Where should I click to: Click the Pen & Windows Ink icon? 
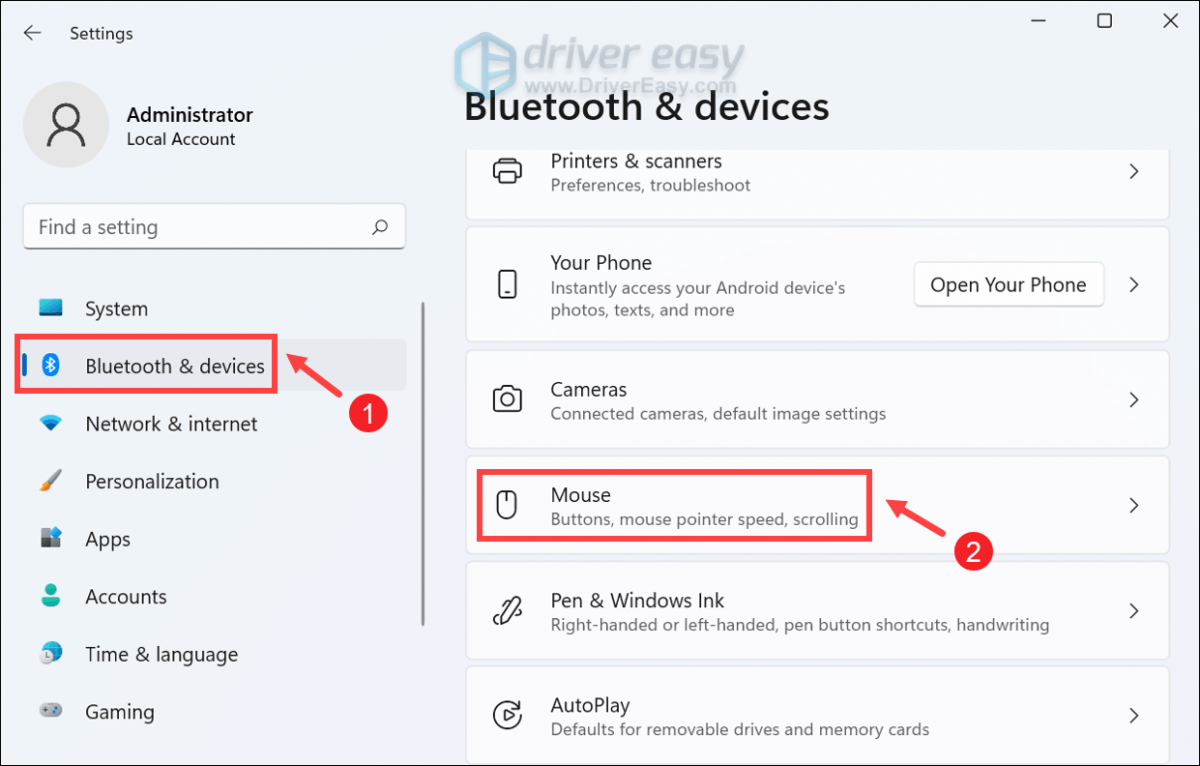[x=508, y=611]
